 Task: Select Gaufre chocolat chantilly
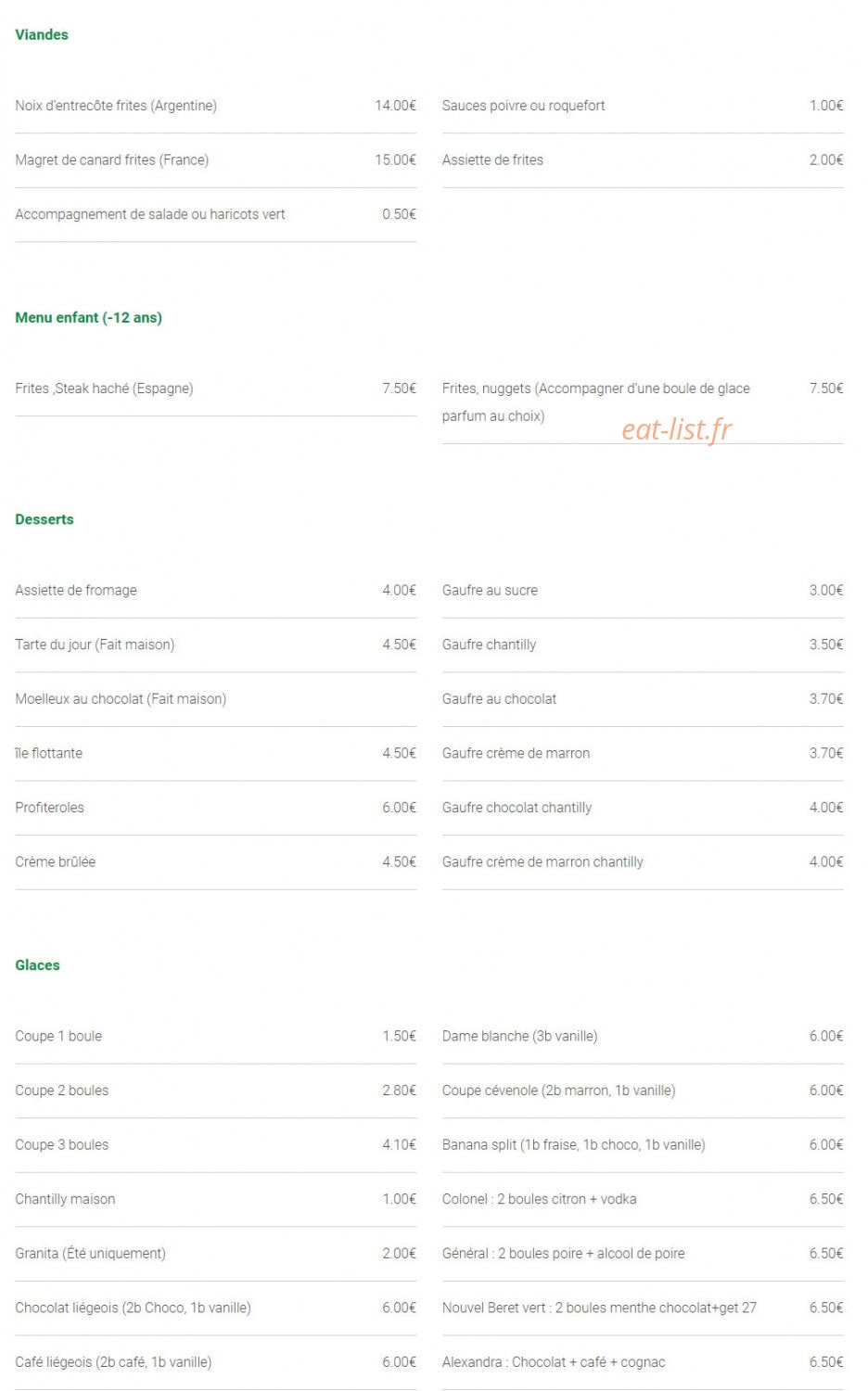[x=517, y=808]
